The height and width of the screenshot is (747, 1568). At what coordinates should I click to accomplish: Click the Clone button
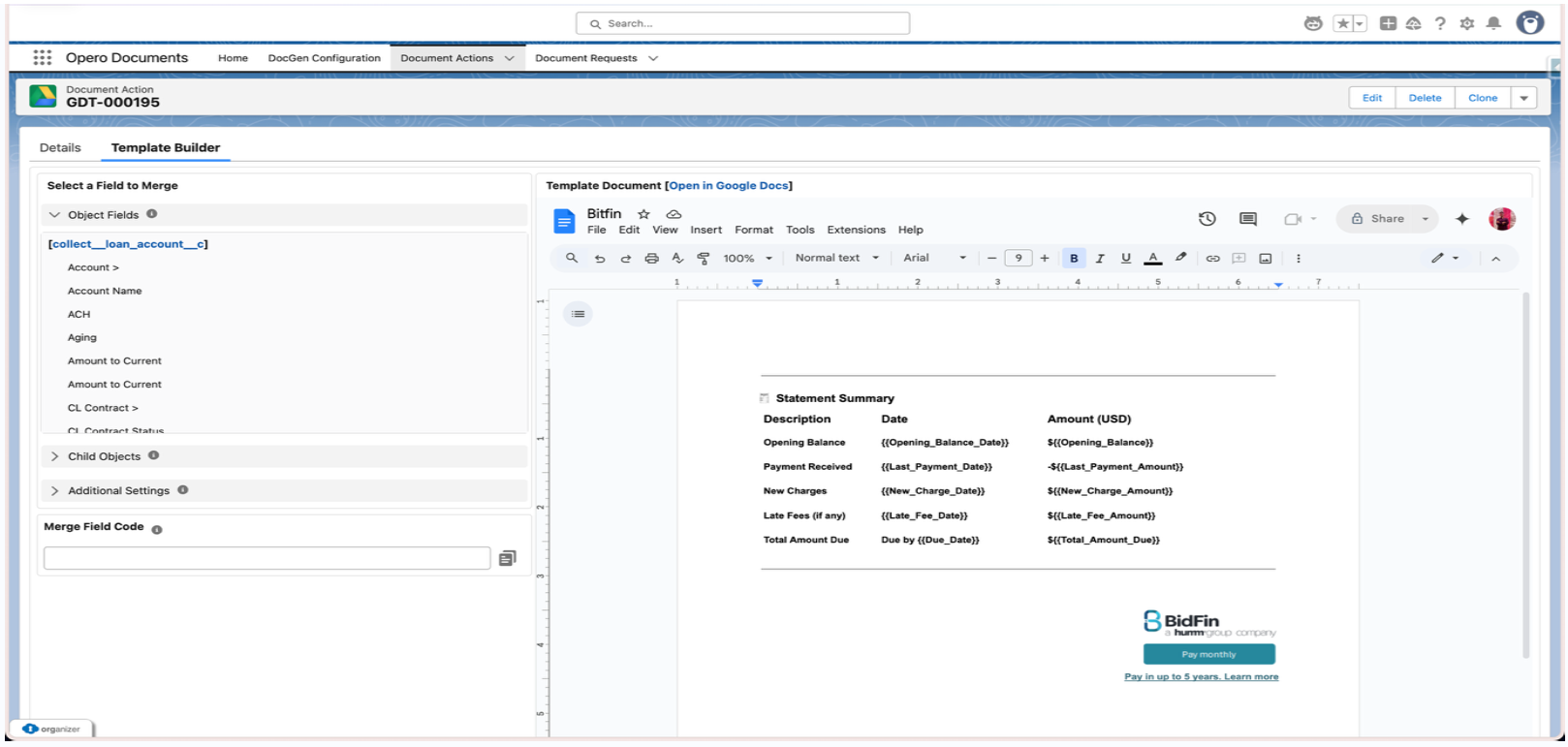(1482, 98)
